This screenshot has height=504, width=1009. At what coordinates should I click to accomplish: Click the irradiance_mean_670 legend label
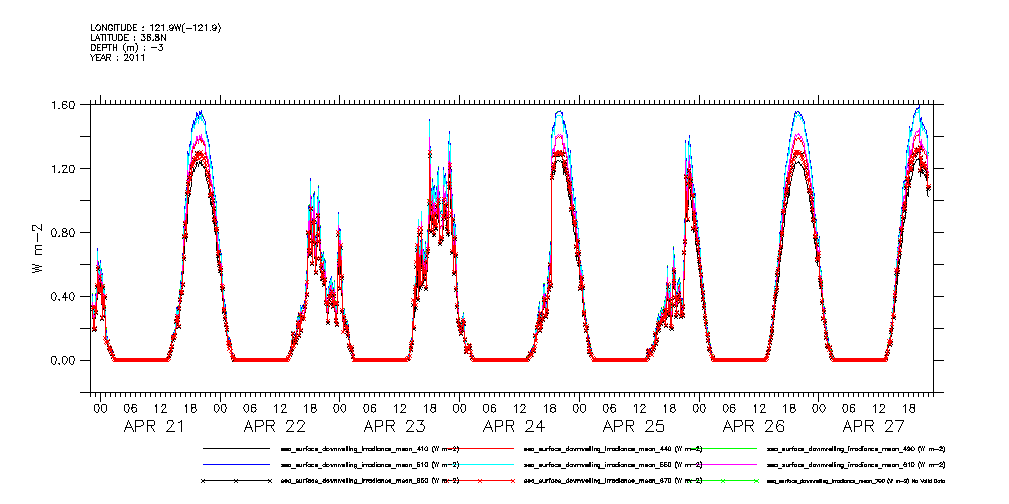[x=613, y=481]
